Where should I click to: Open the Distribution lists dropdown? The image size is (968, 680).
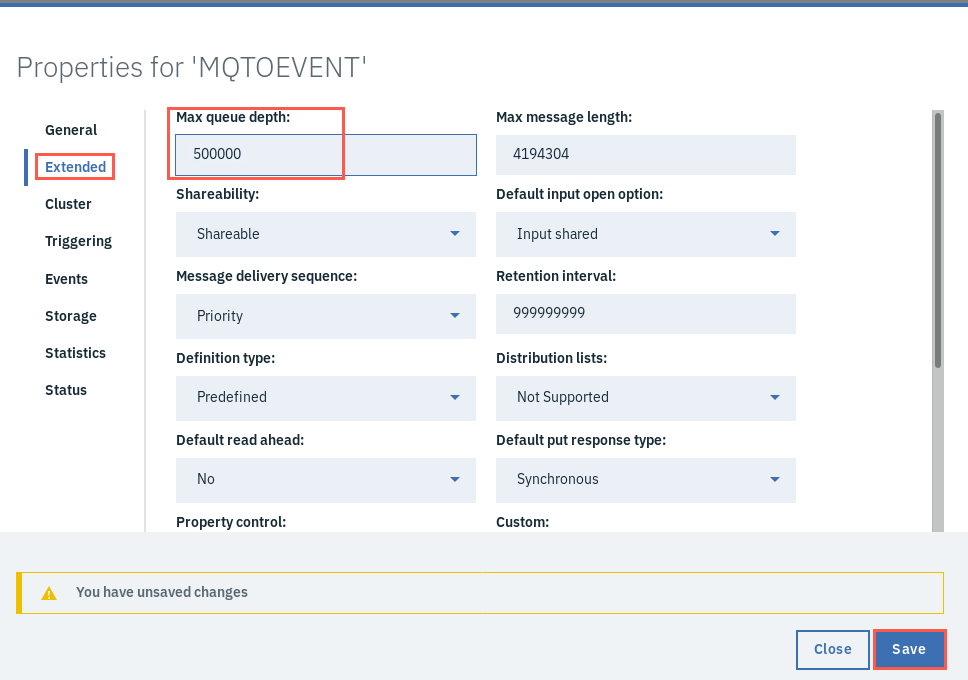point(646,398)
